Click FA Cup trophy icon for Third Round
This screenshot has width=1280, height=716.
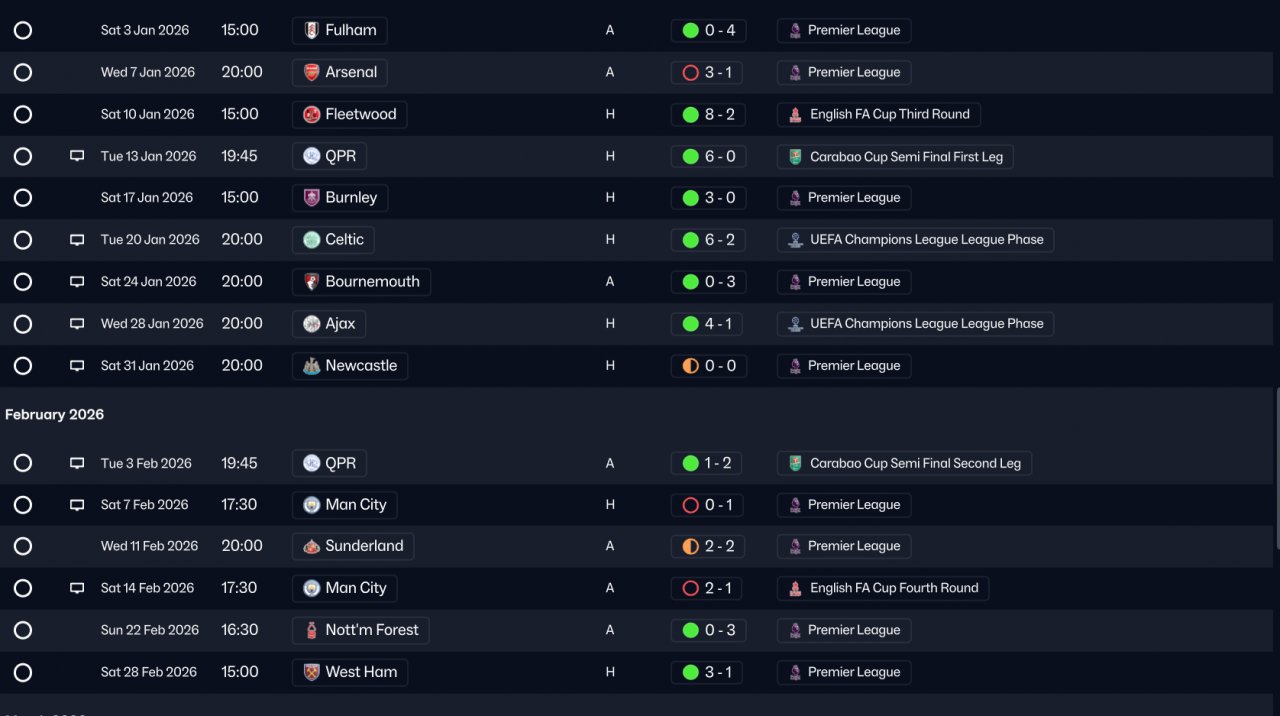tap(795, 115)
